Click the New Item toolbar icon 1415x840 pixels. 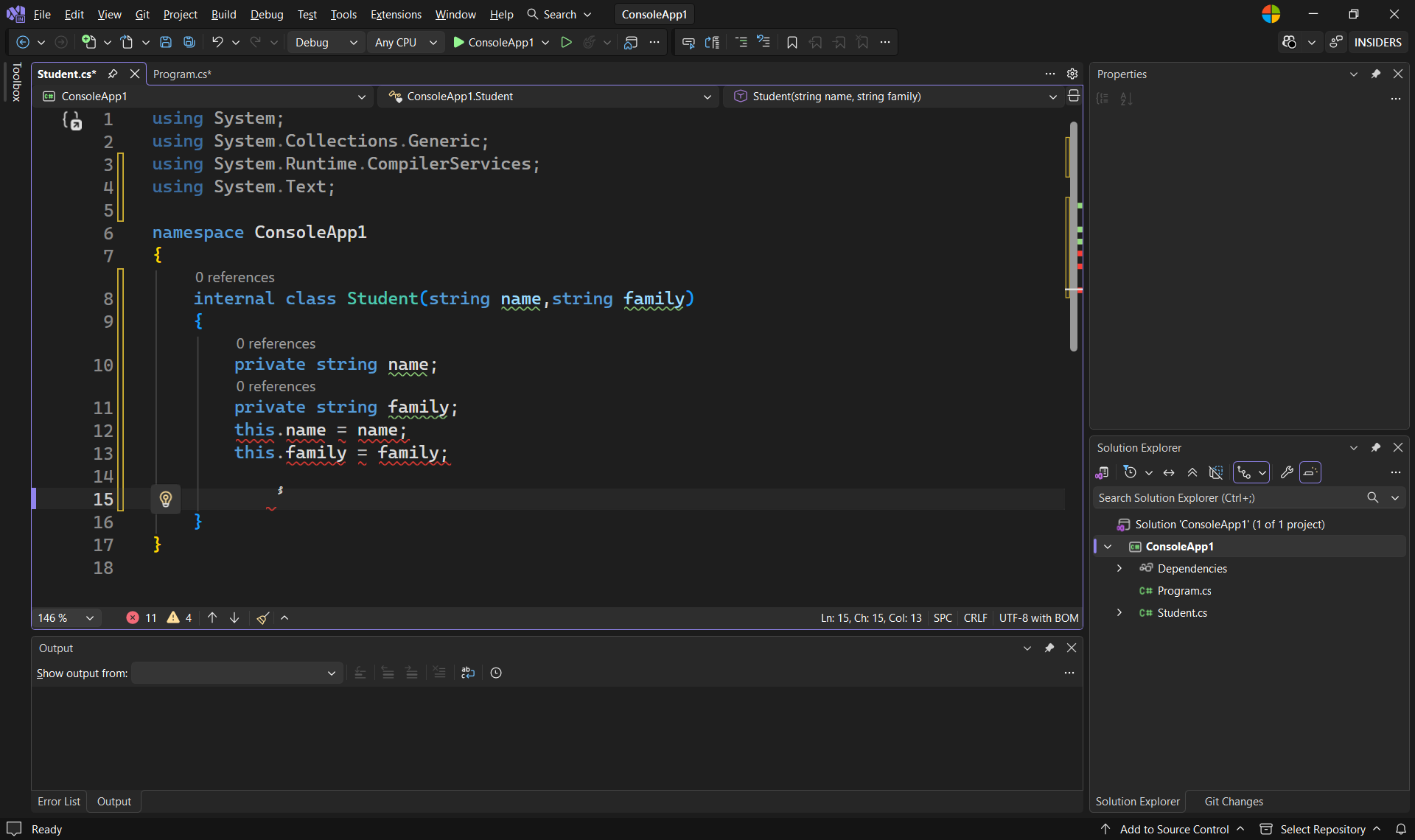pyautogui.click(x=88, y=43)
